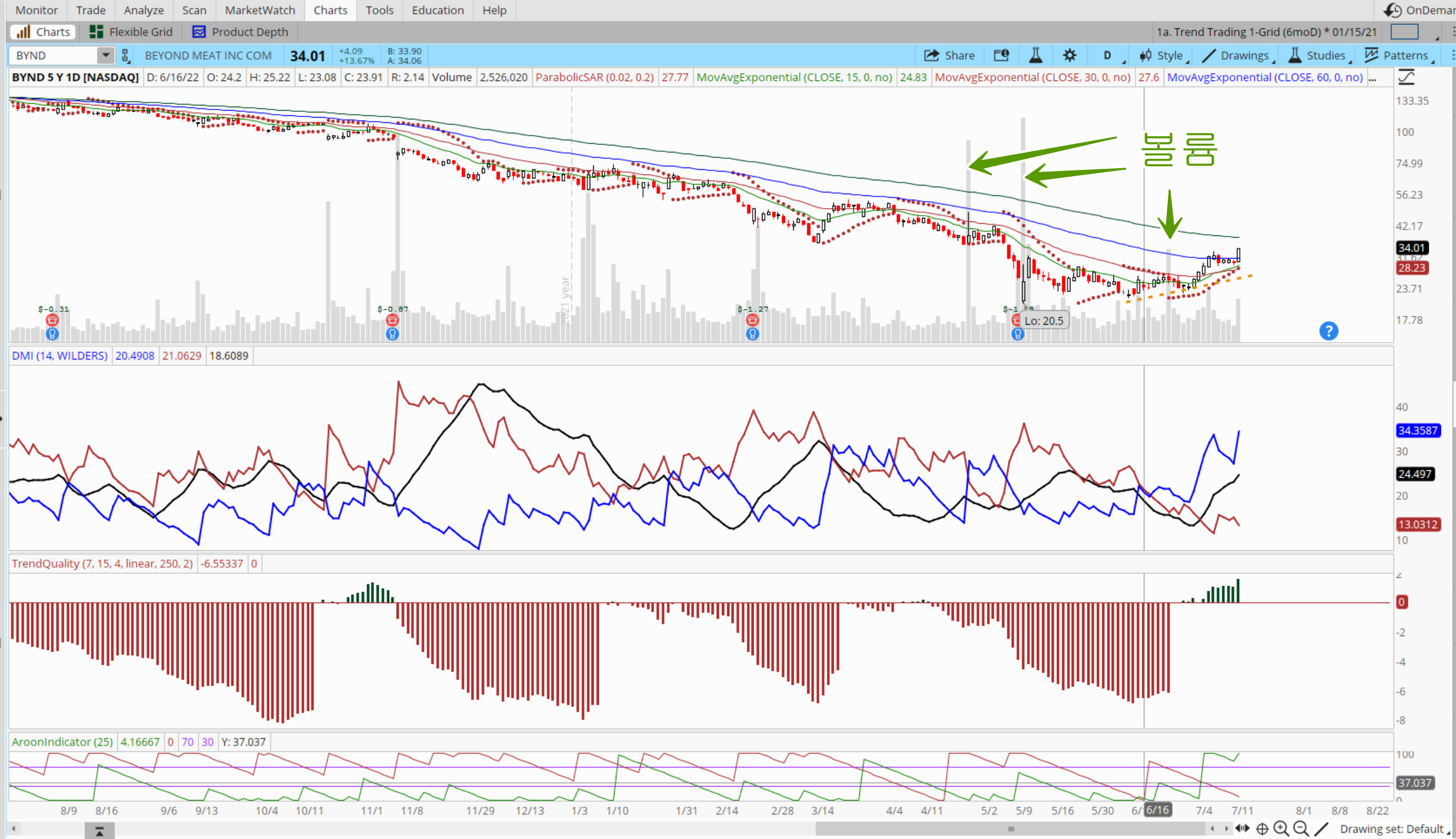Toggle the studies collapse arrow at bottom left

pyautogui.click(x=99, y=831)
